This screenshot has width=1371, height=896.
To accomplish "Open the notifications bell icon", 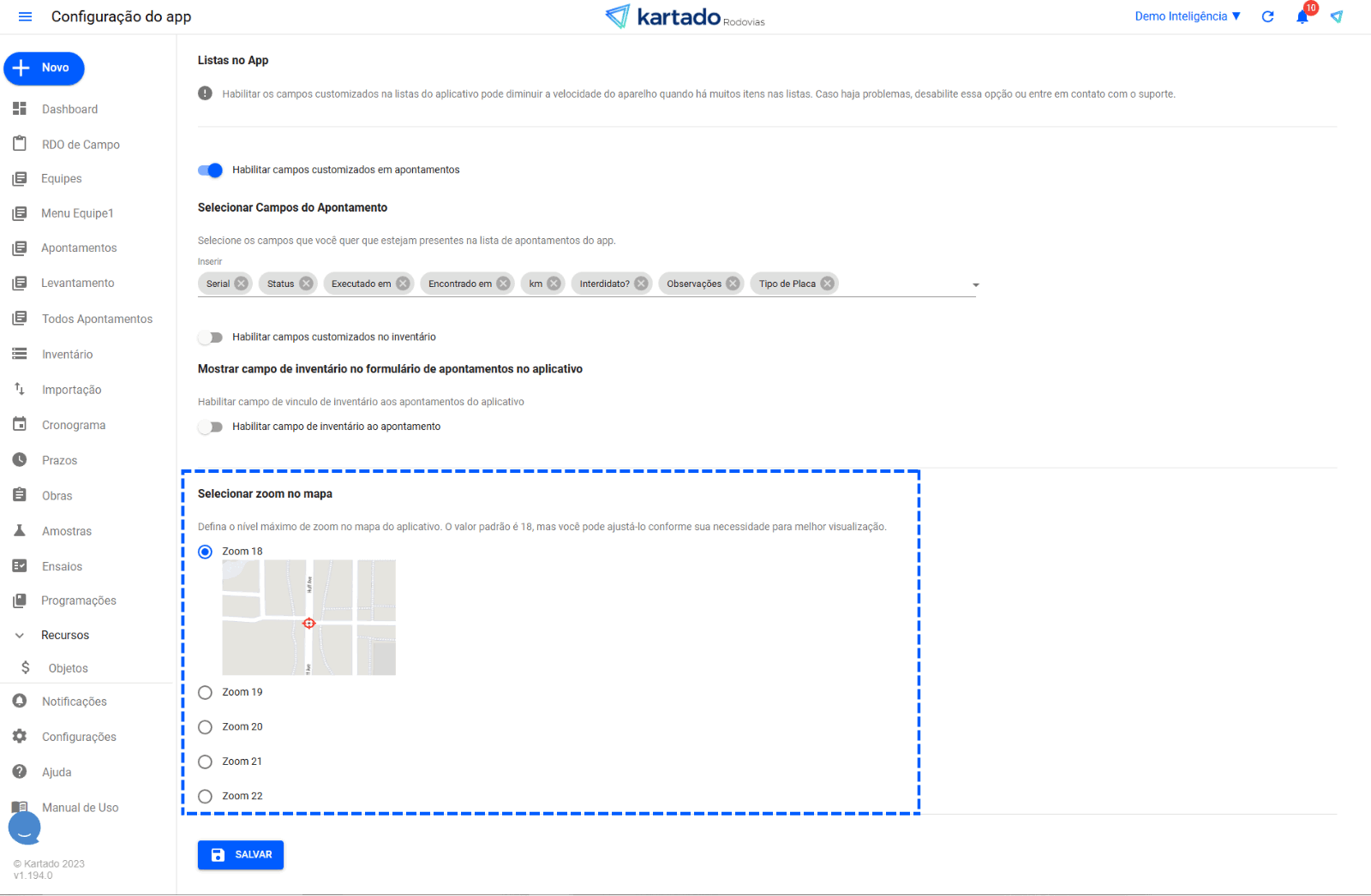I will coord(1302,17).
